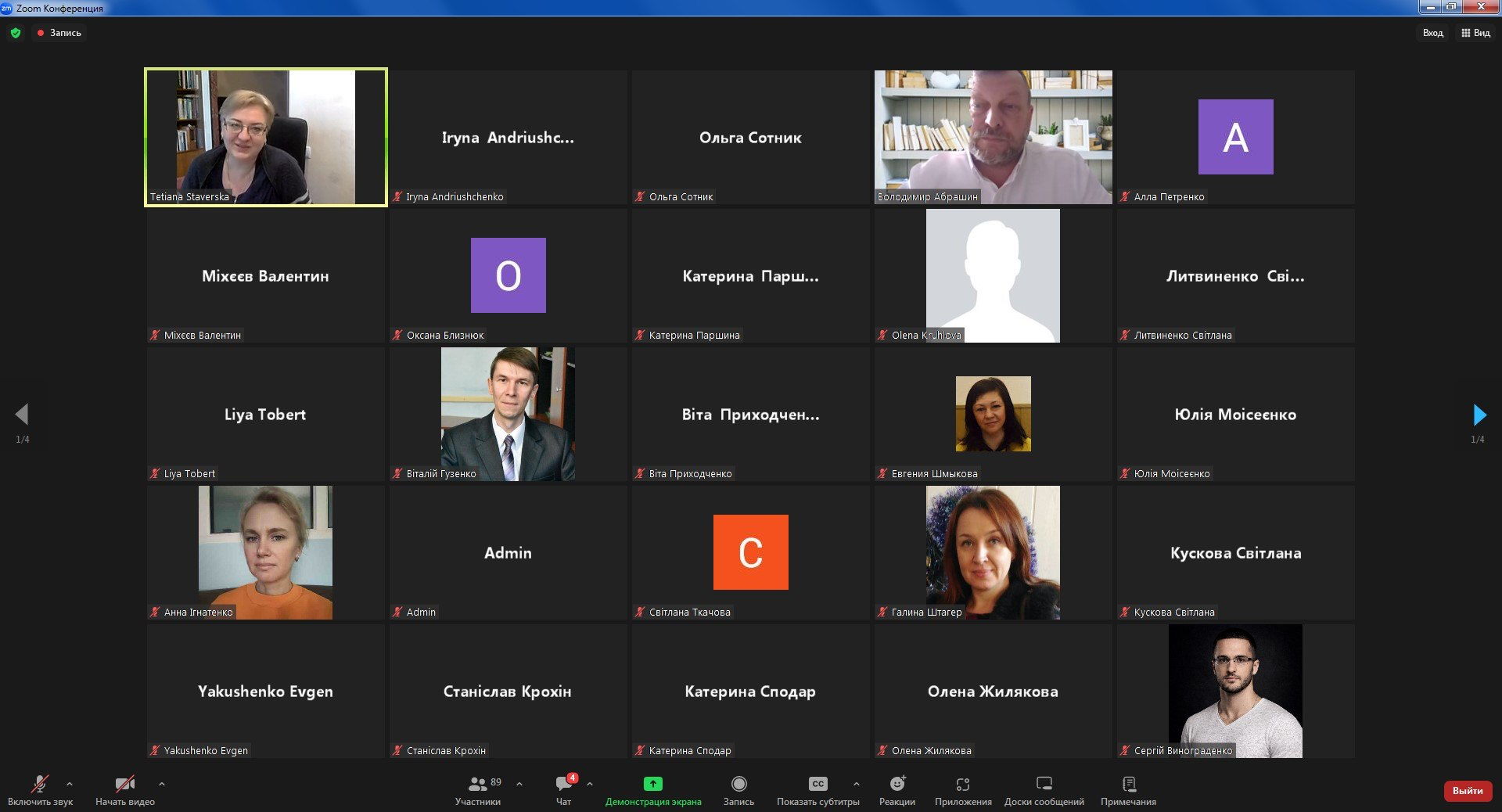Click the green encryption shield icon
The width and height of the screenshot is (1502, 812).
point(16,33)
